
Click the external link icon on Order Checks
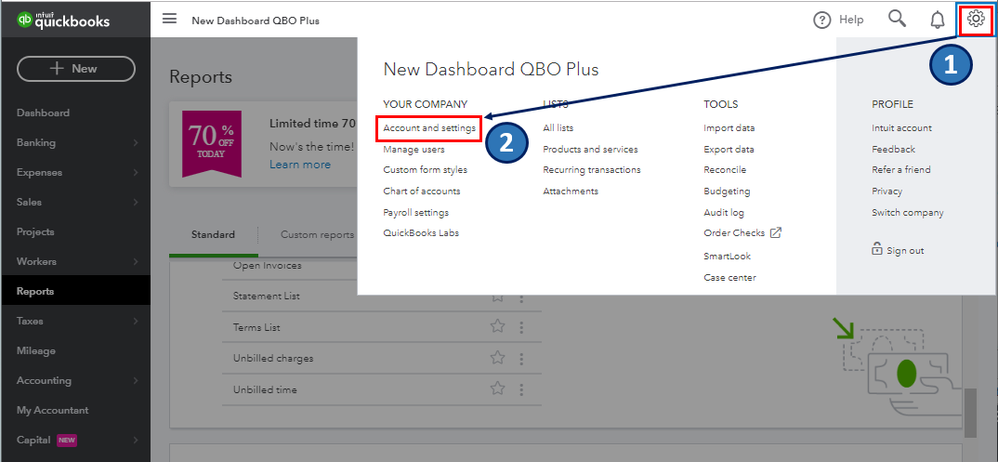776,232
